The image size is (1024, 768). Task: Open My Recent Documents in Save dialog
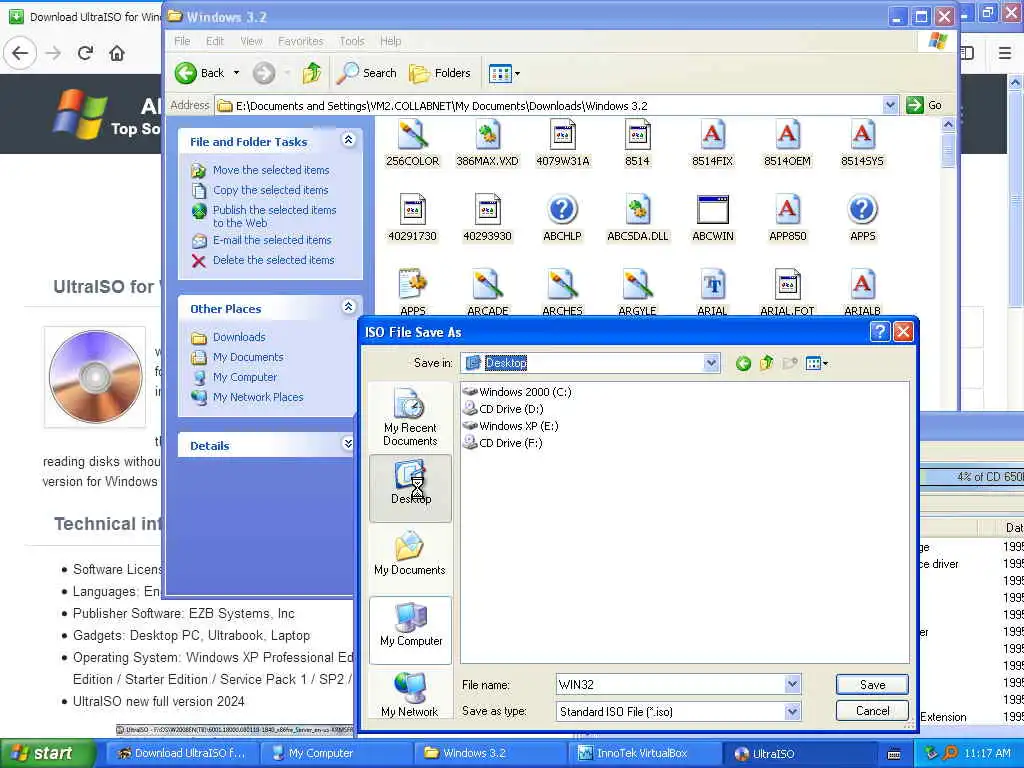(410, 417)
